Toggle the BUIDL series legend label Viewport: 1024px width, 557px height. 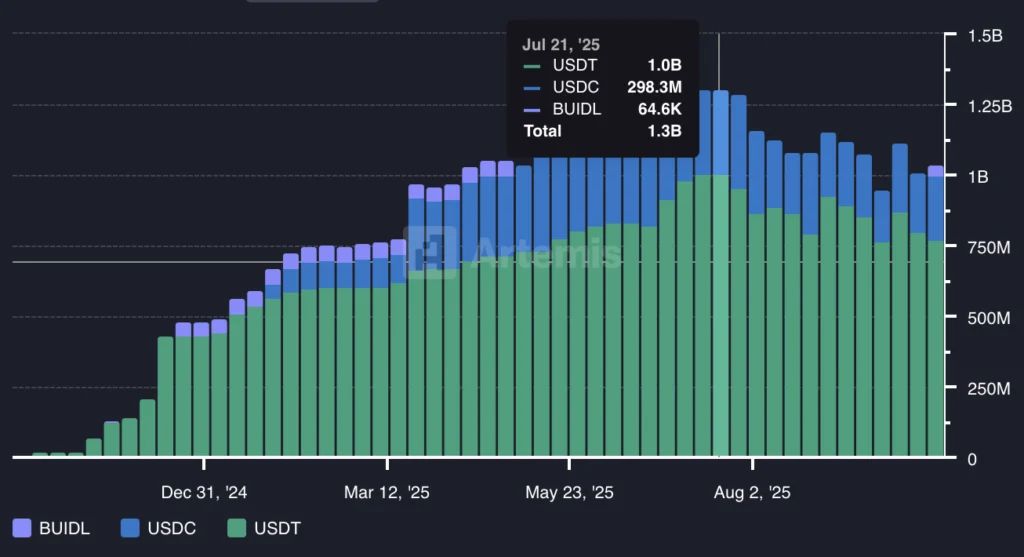(64, 528)
